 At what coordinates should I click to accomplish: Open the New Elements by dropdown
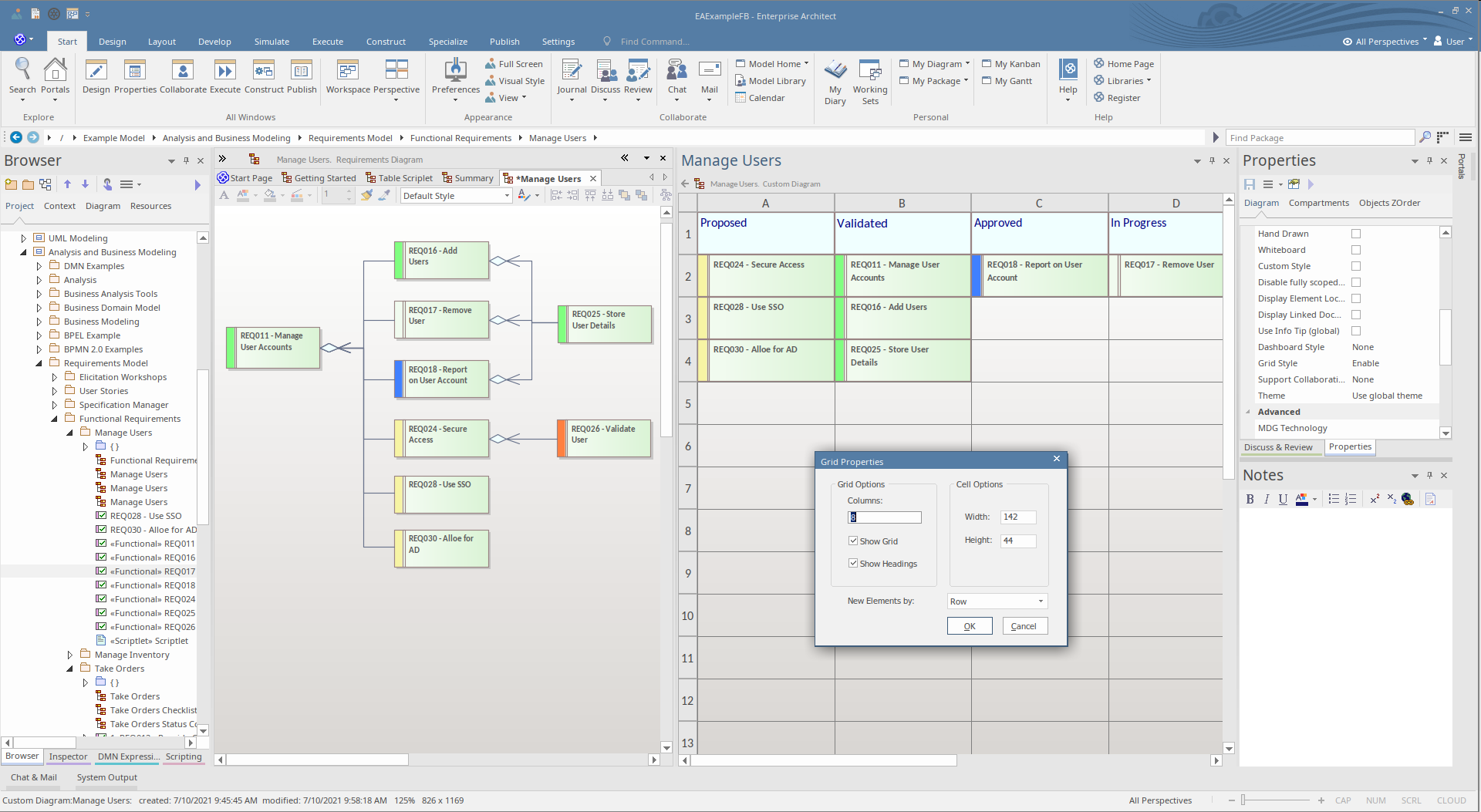coord(997,601)
